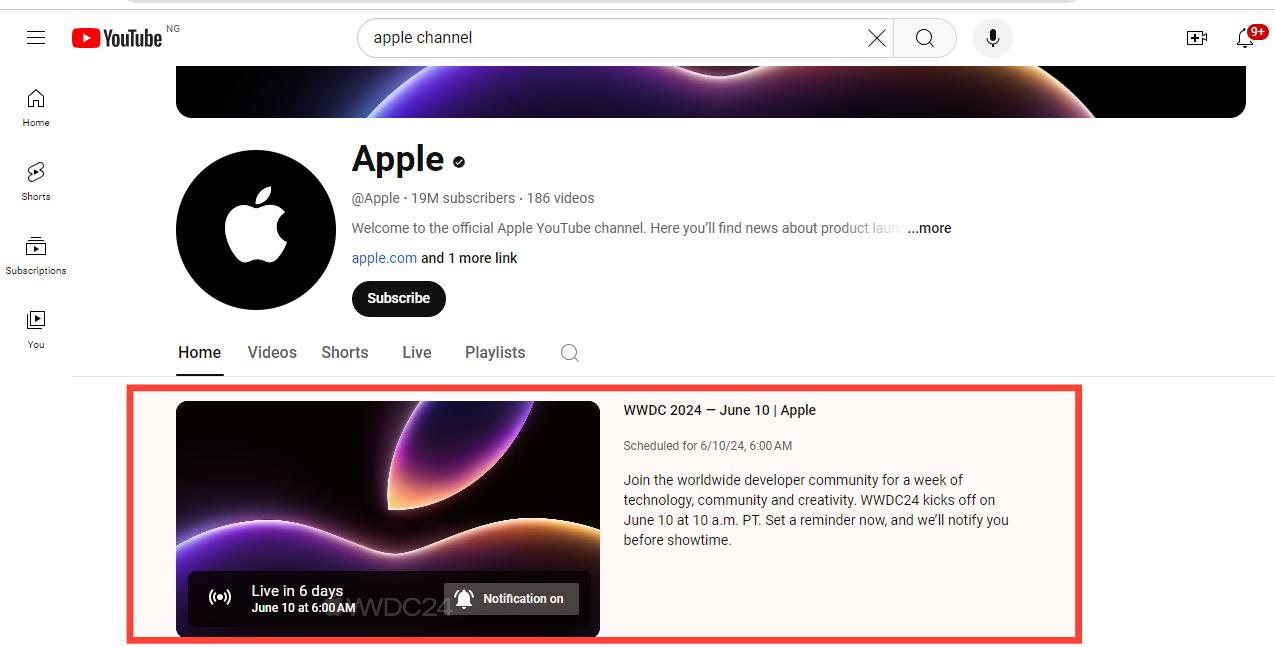Image resolution: width=1275 pixels, height=647 pixels.
Task: Search within the Apple channel
Action: click(569, 353)
